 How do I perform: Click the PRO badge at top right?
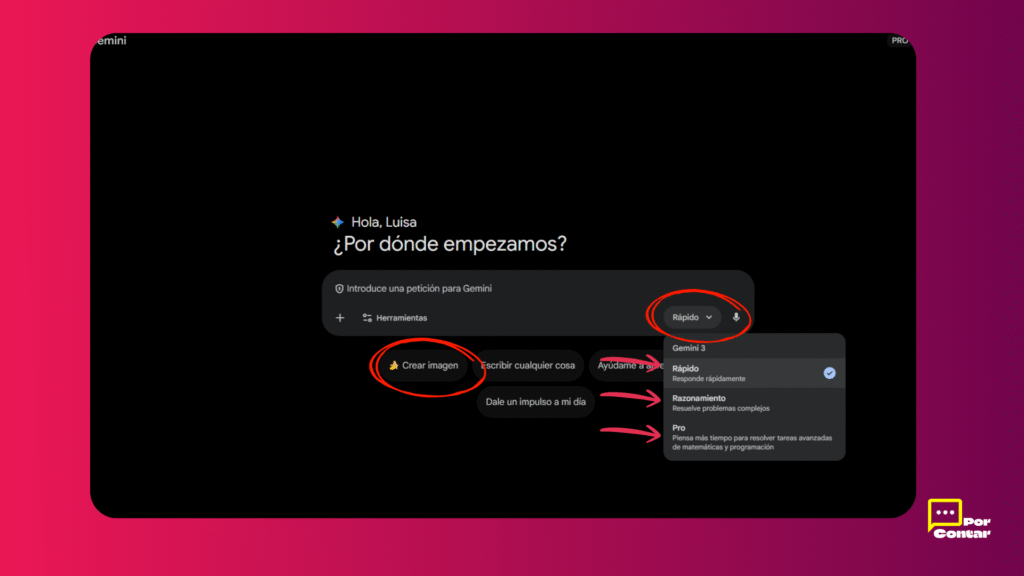click(899, 41)
